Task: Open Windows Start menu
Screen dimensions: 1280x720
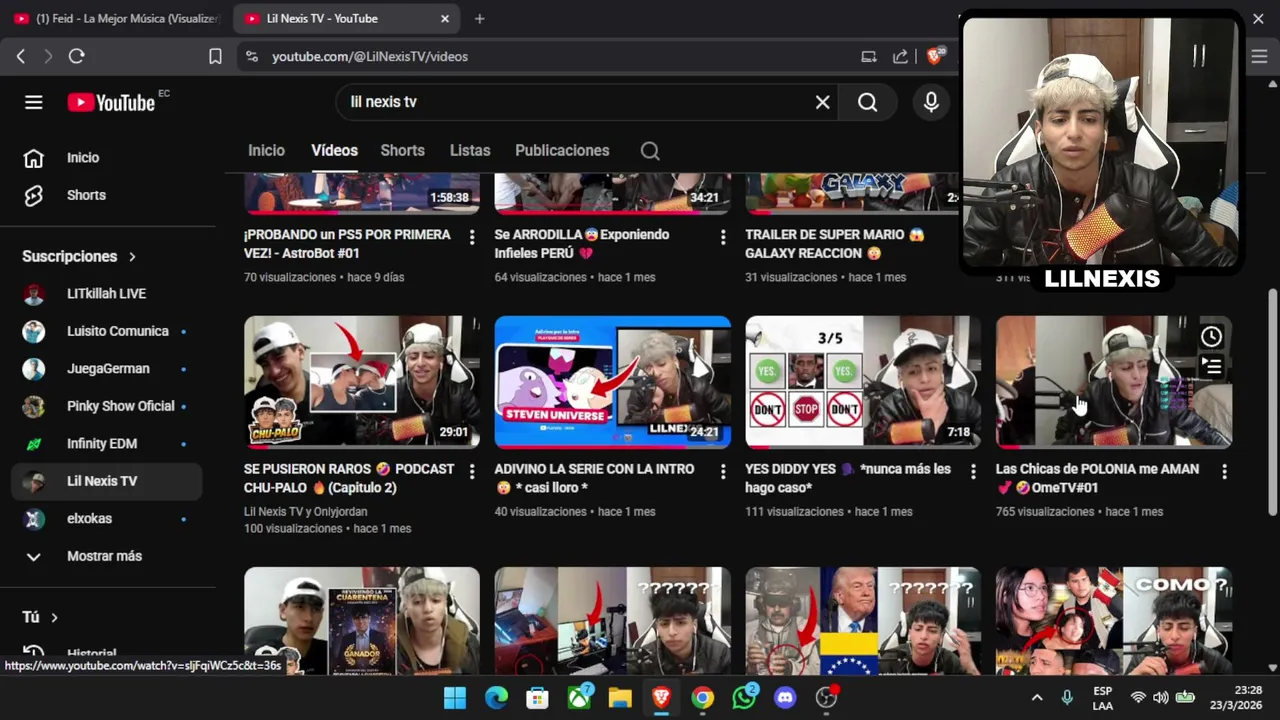Action: click(454, 698)
